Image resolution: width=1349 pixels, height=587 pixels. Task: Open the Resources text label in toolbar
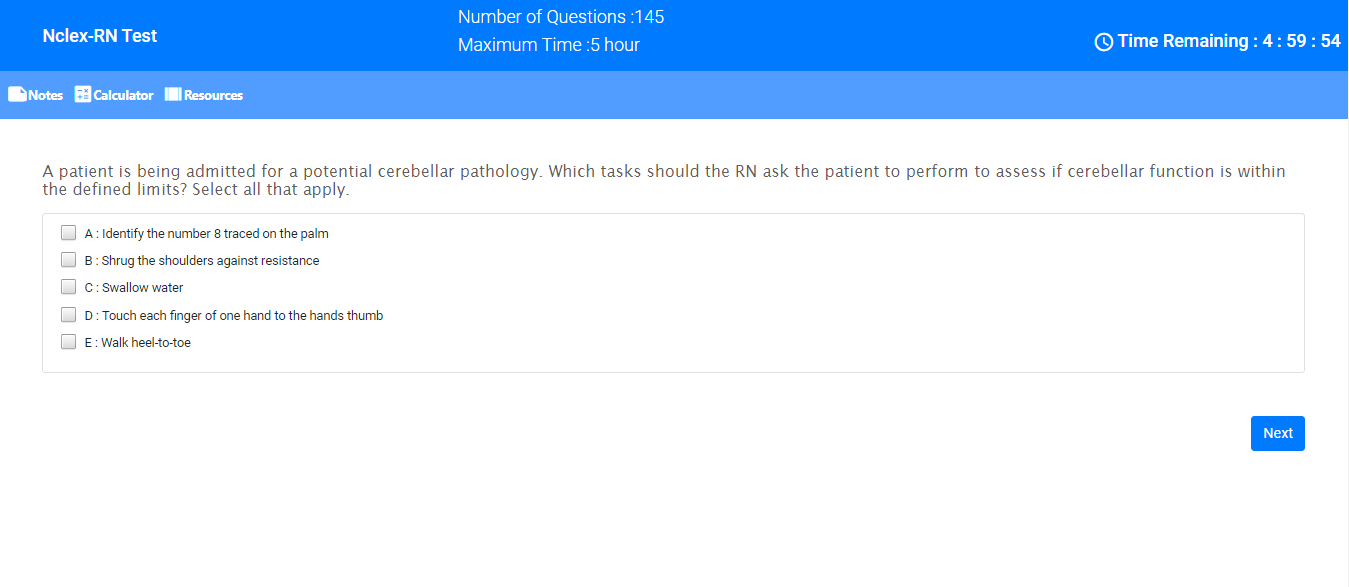tap(213, 96)
